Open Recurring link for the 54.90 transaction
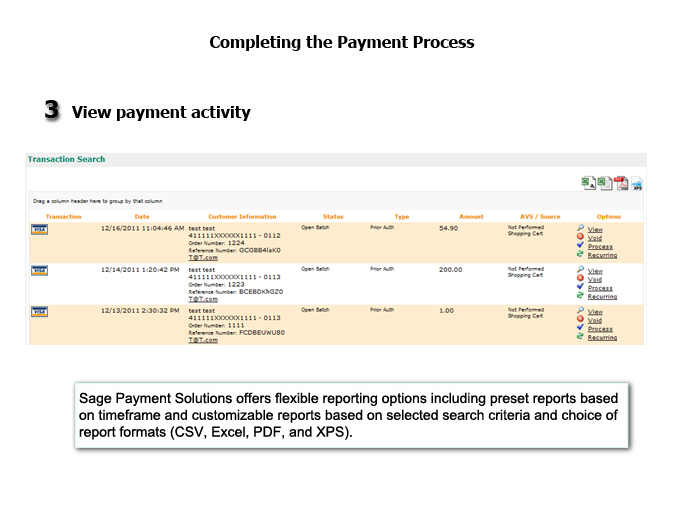The height and width of the screenshot is (505, 675). (602, 255)
